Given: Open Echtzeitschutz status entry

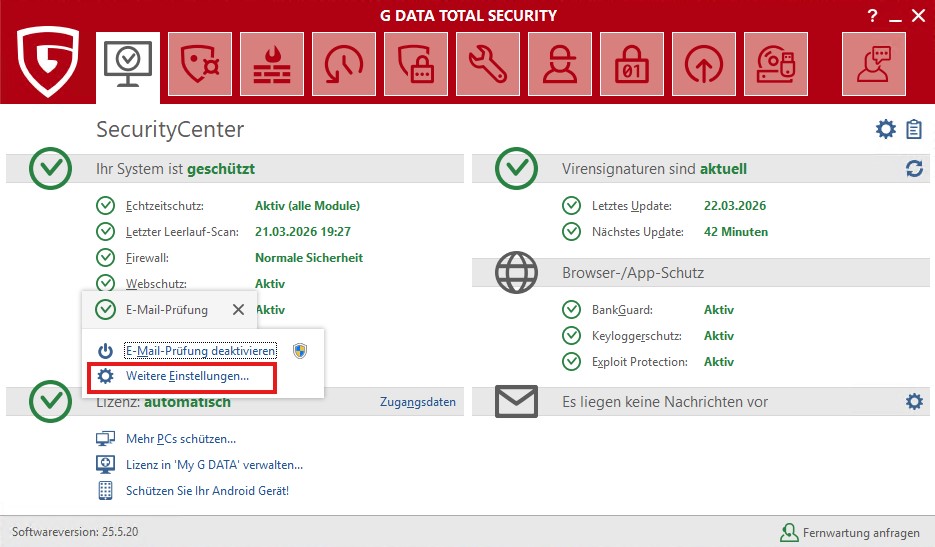Looking at the screenshot, I should [x=165, y=206].
